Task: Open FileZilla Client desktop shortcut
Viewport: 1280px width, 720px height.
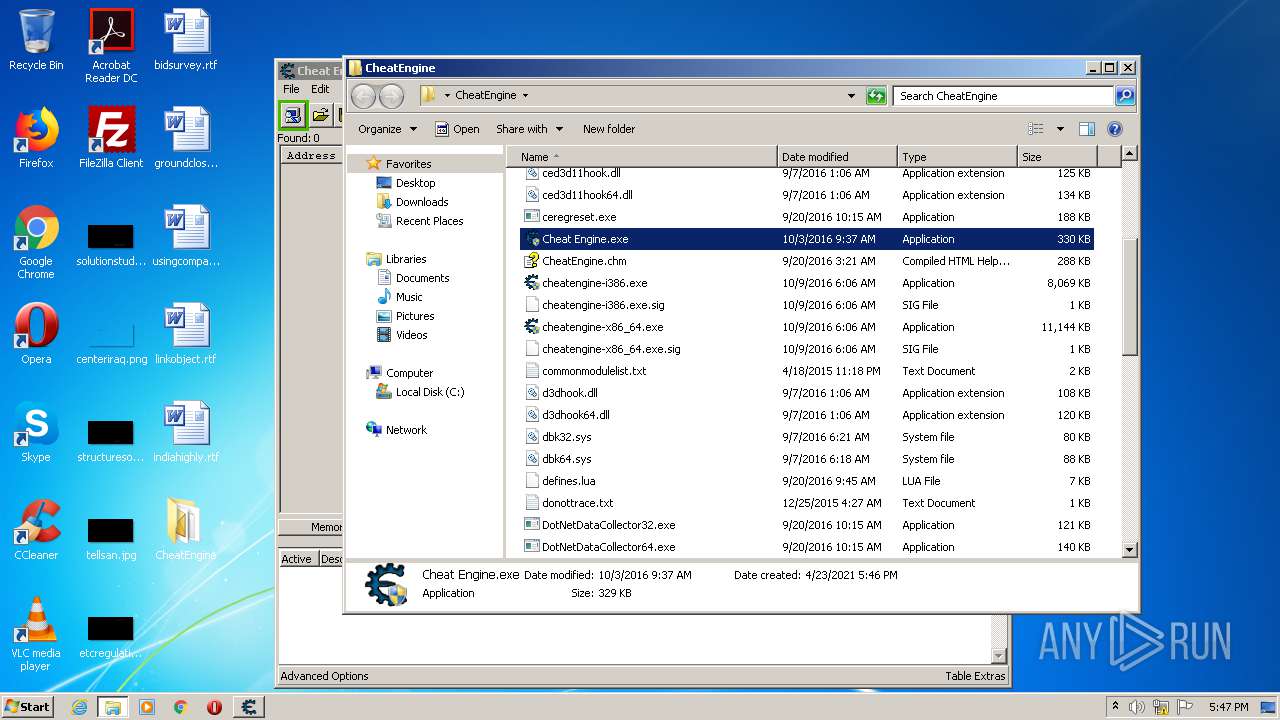Action: [111, 138]
